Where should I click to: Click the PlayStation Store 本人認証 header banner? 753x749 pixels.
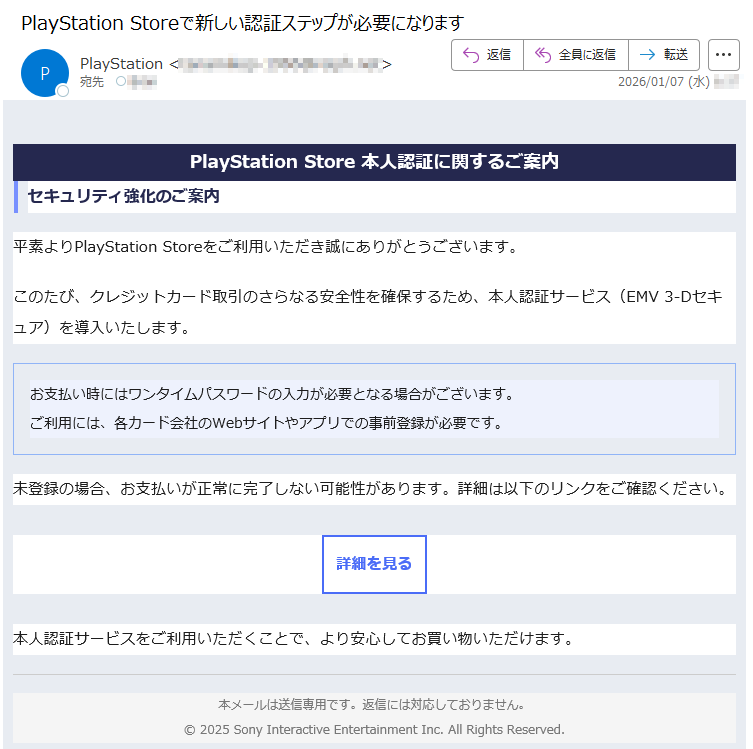pyautogui.click(x=374, y=162)
